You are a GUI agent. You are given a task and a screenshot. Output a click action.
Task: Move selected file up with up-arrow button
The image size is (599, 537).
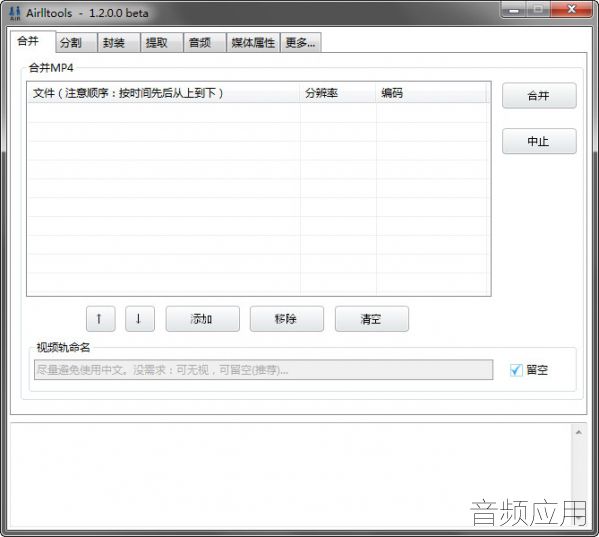click(100, 319)
